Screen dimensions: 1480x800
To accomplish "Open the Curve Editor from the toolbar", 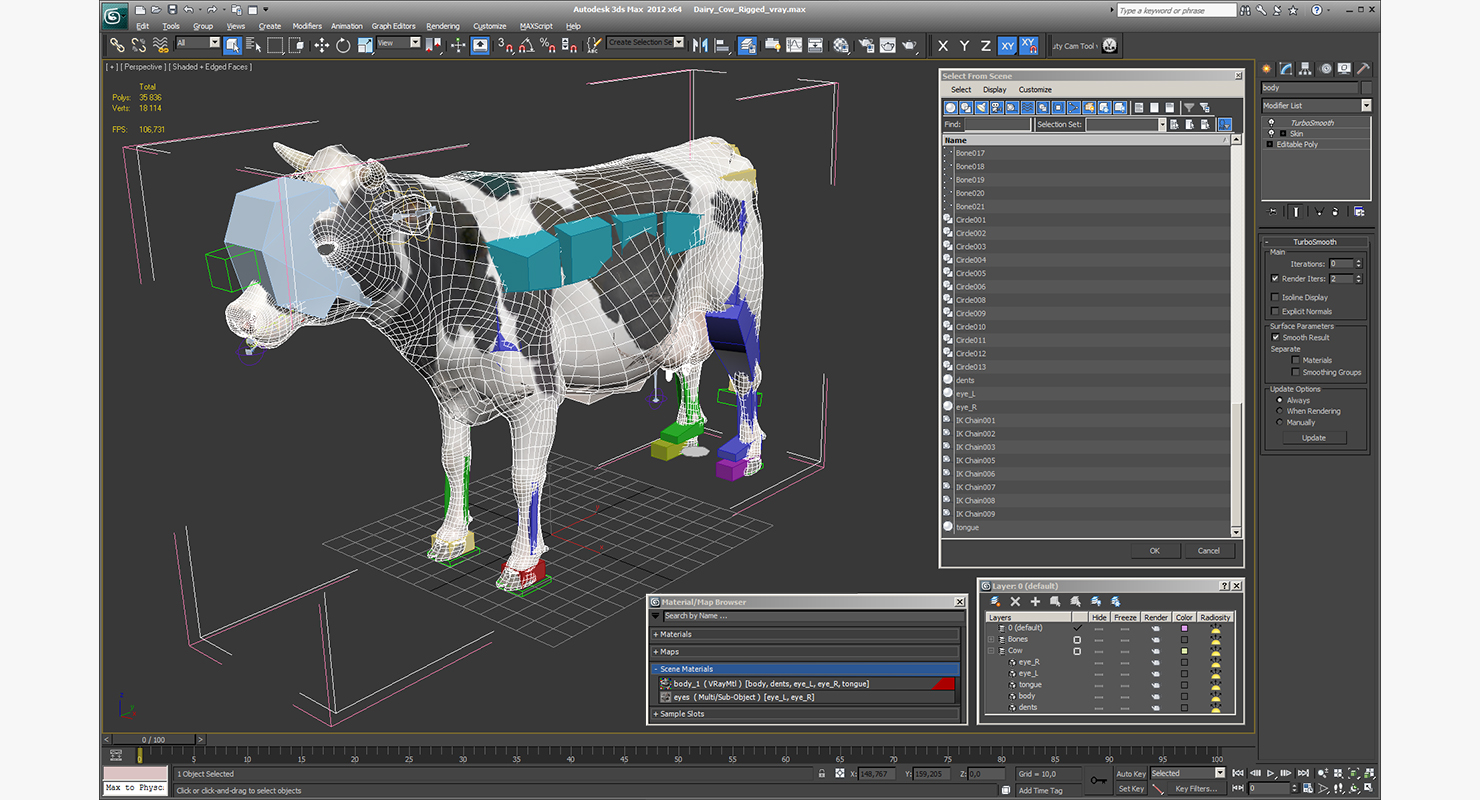I will coord(794,45).
